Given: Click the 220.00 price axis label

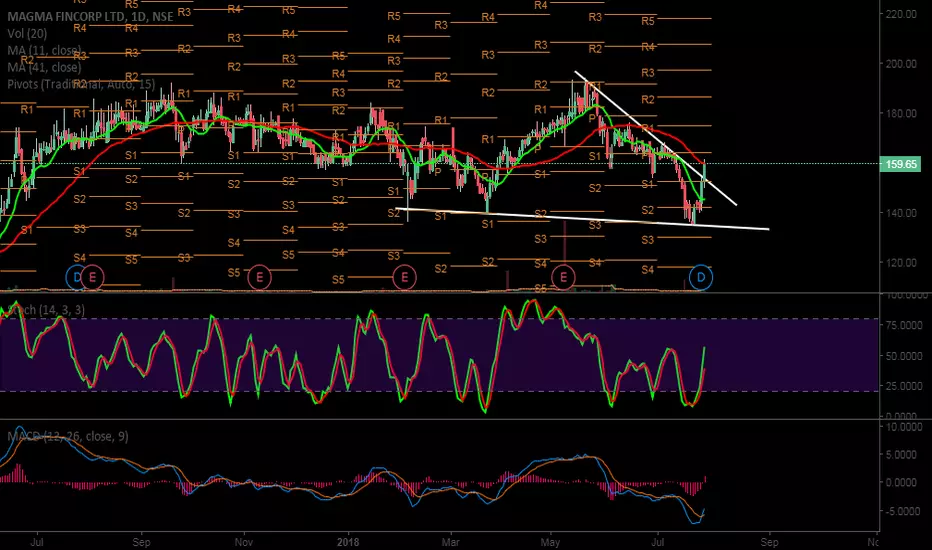Looking at the screenshot, I should (900, 14).
